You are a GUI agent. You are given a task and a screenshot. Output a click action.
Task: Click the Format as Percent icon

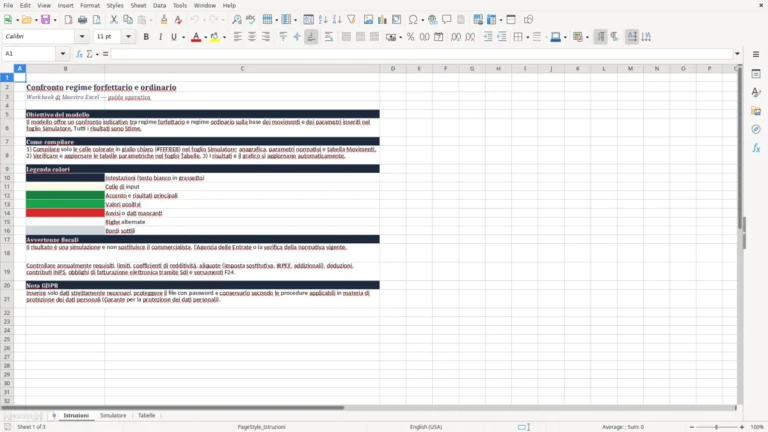point(410,37)
